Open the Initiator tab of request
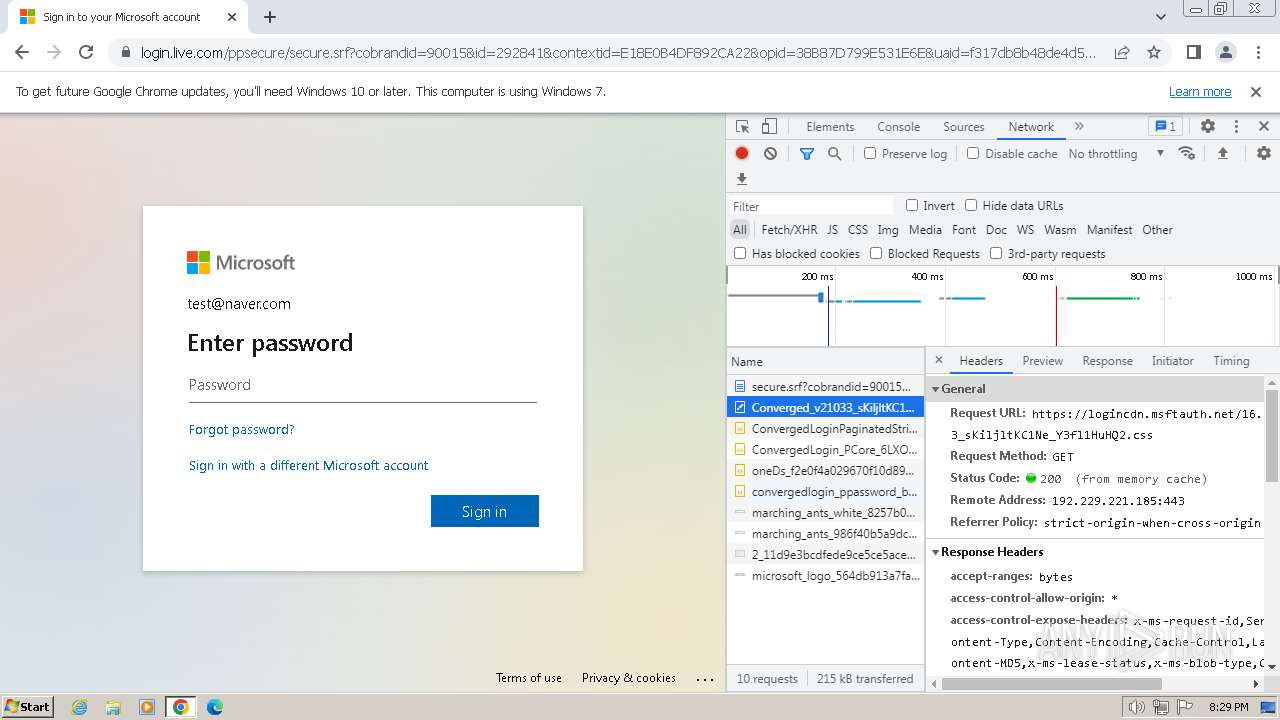The width and height of the screenshot is (1280, 720). 1172,361
